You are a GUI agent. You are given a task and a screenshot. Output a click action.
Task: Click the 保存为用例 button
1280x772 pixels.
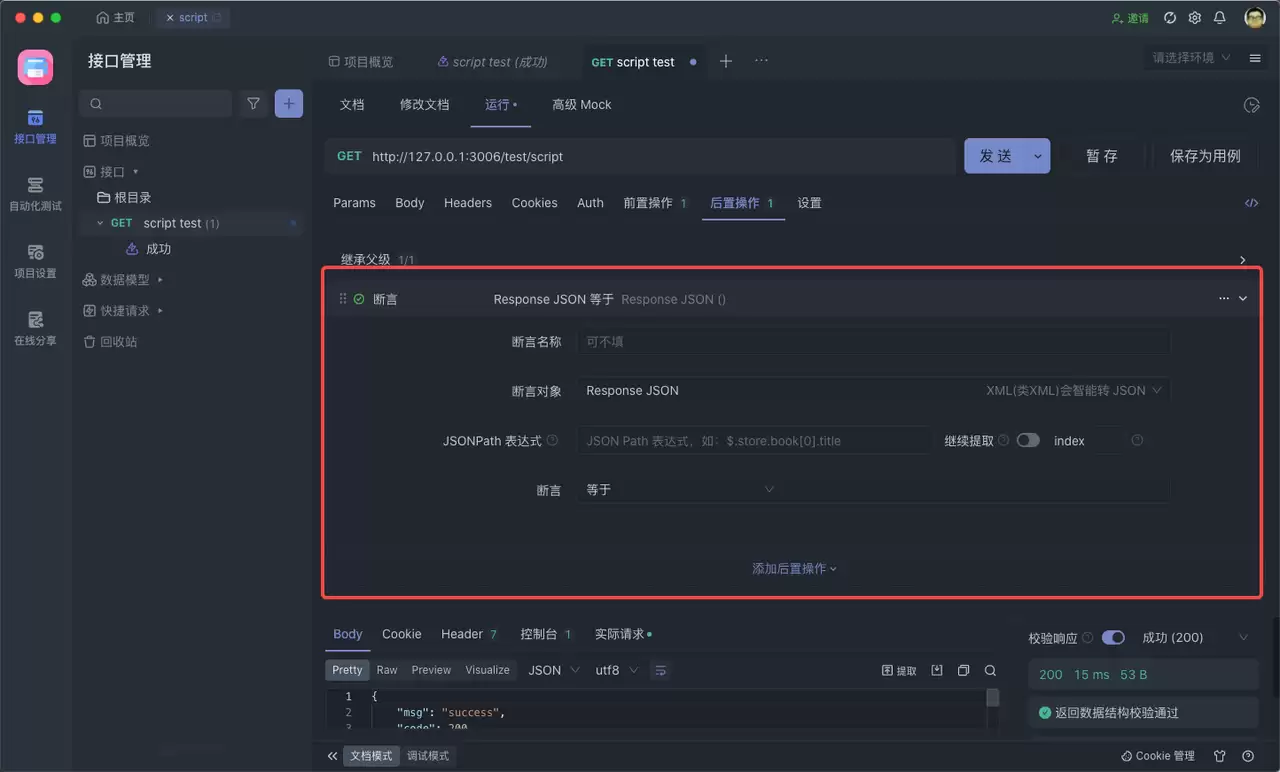click(x=1205, y=156)
